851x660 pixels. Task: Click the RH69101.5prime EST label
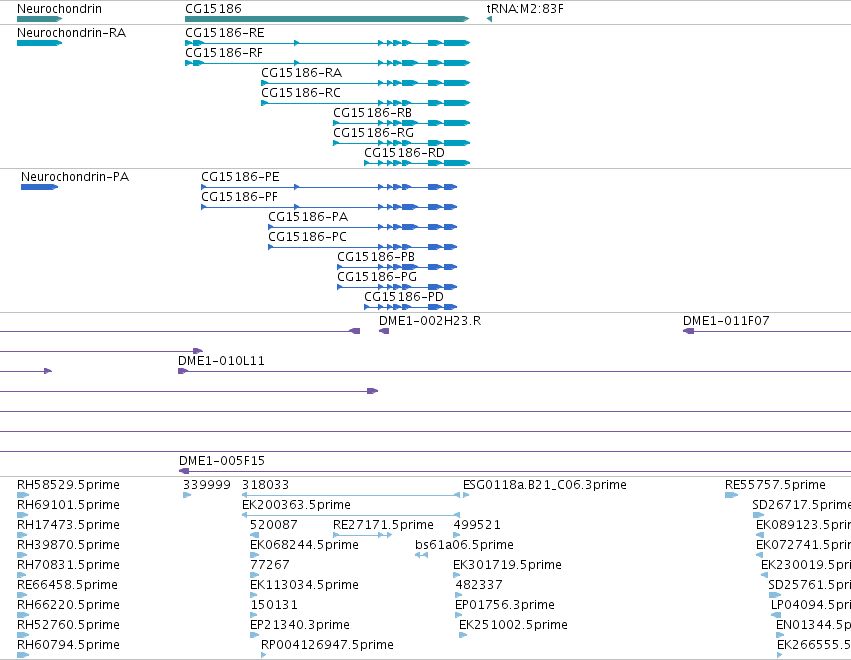point(68,505)
